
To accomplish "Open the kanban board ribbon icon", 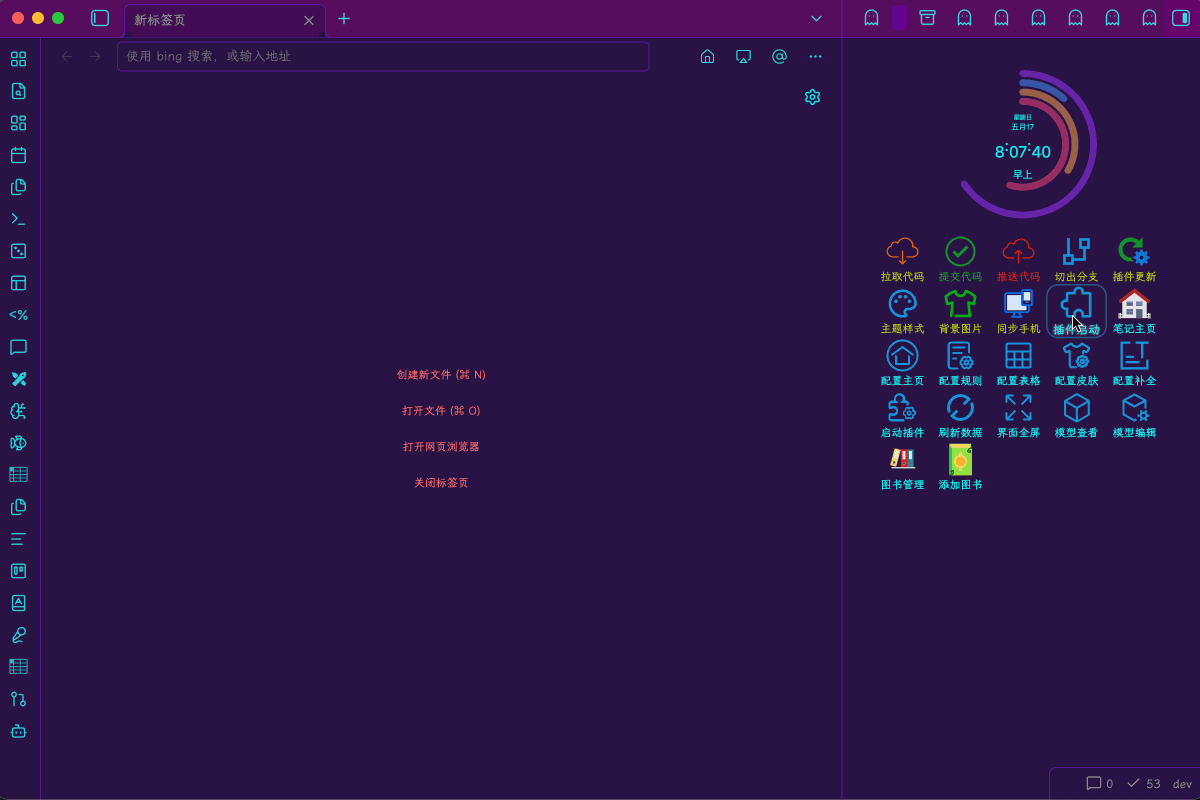I will 18,571.
